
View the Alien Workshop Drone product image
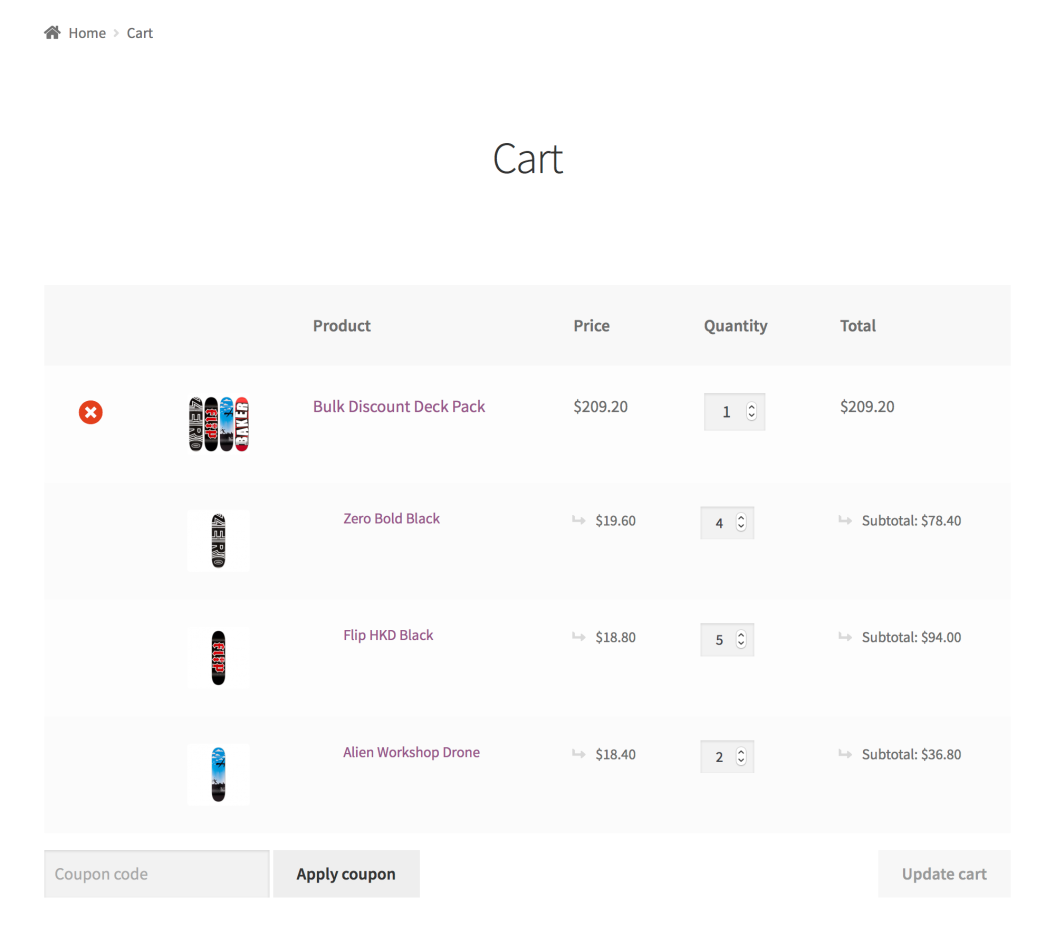pyautogui.click(x=218, y=774)
